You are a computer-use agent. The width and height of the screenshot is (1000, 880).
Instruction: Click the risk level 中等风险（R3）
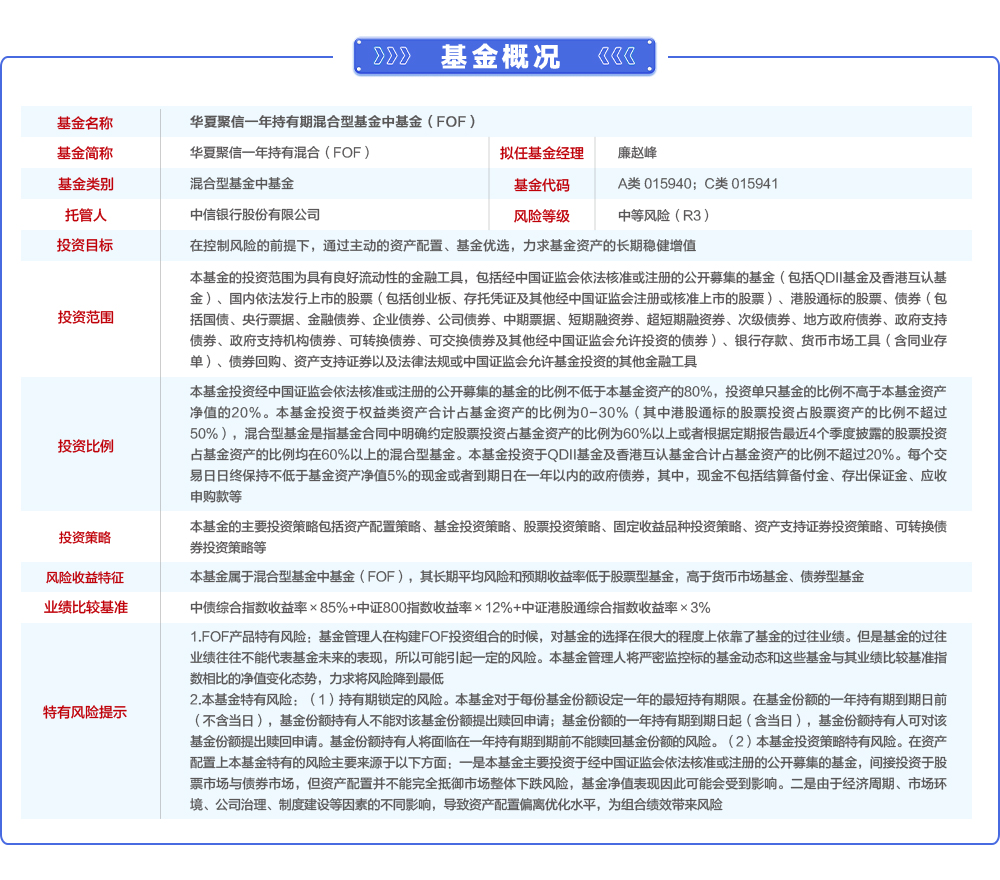point(664,216)
